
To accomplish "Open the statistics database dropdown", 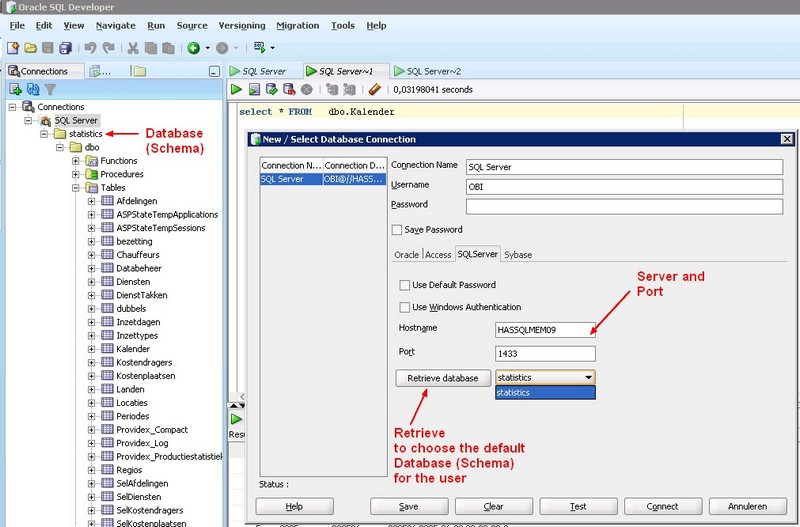I will point(588,378).
